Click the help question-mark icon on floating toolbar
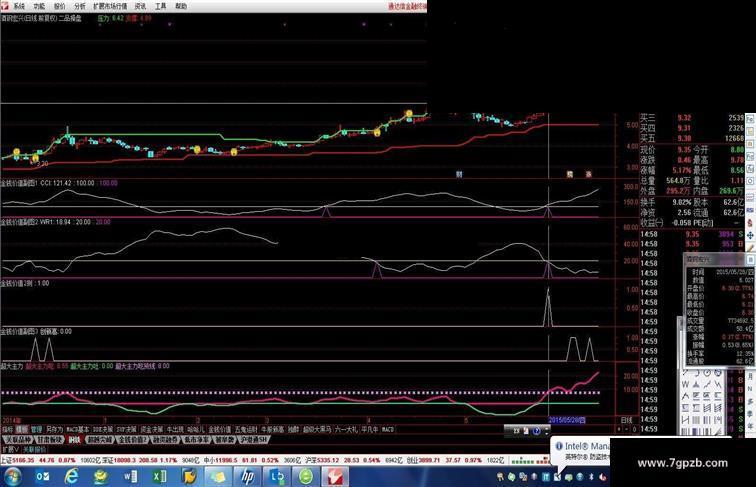The image size is (756, 487). click(x=537, y=431)
